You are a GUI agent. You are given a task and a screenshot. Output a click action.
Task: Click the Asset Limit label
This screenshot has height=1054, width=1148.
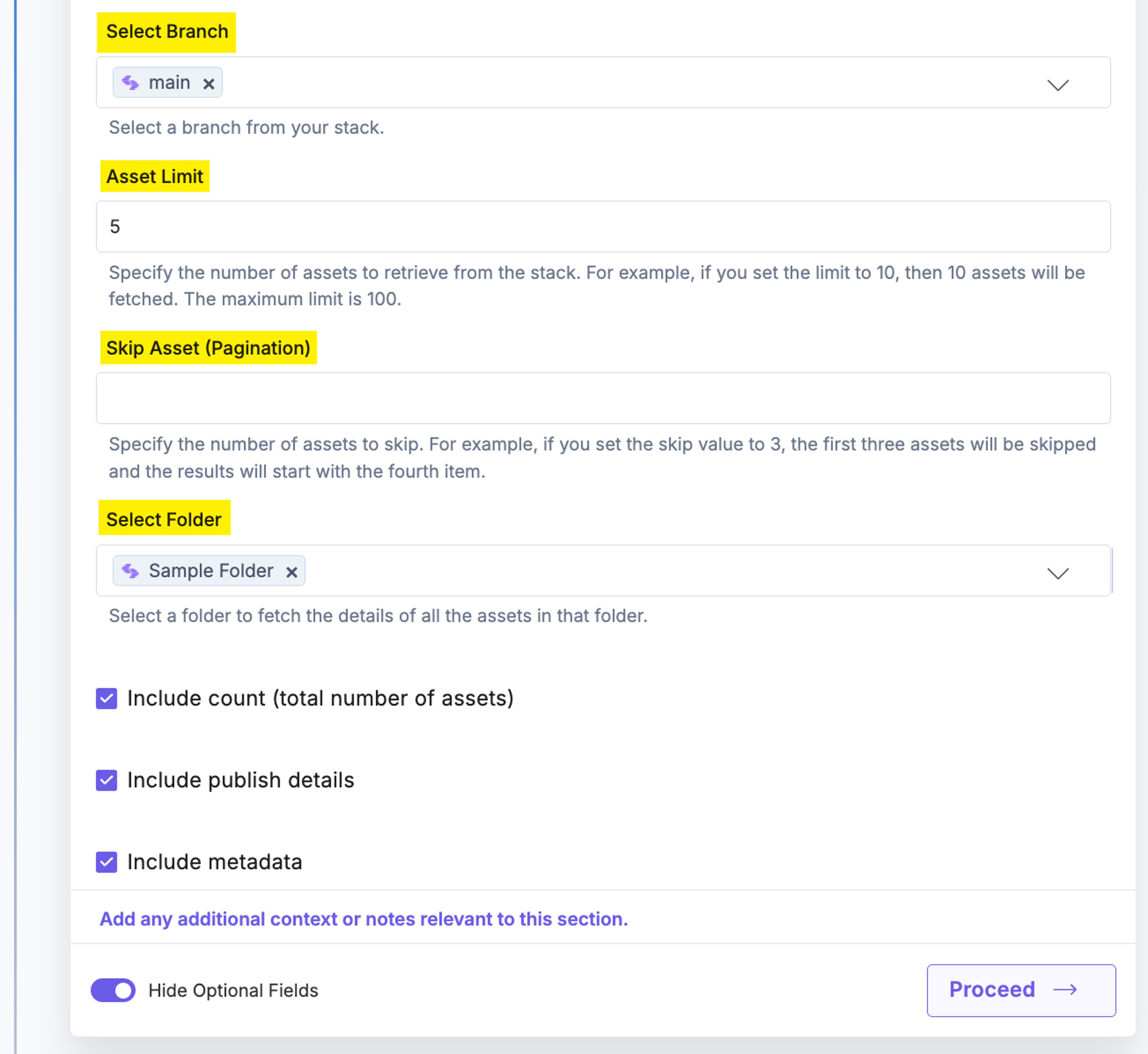pyautogui.click(x=155, y=176)
